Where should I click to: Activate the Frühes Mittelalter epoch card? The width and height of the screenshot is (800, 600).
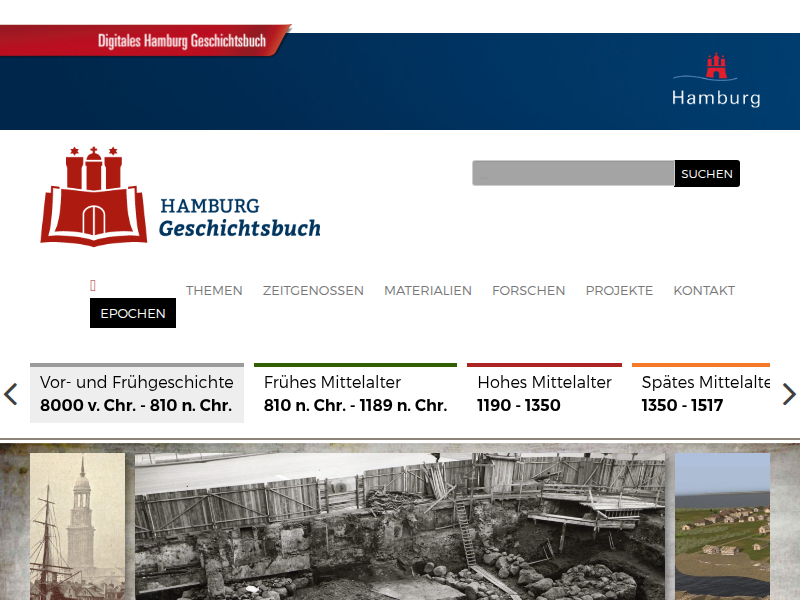[x=355, y=393]
